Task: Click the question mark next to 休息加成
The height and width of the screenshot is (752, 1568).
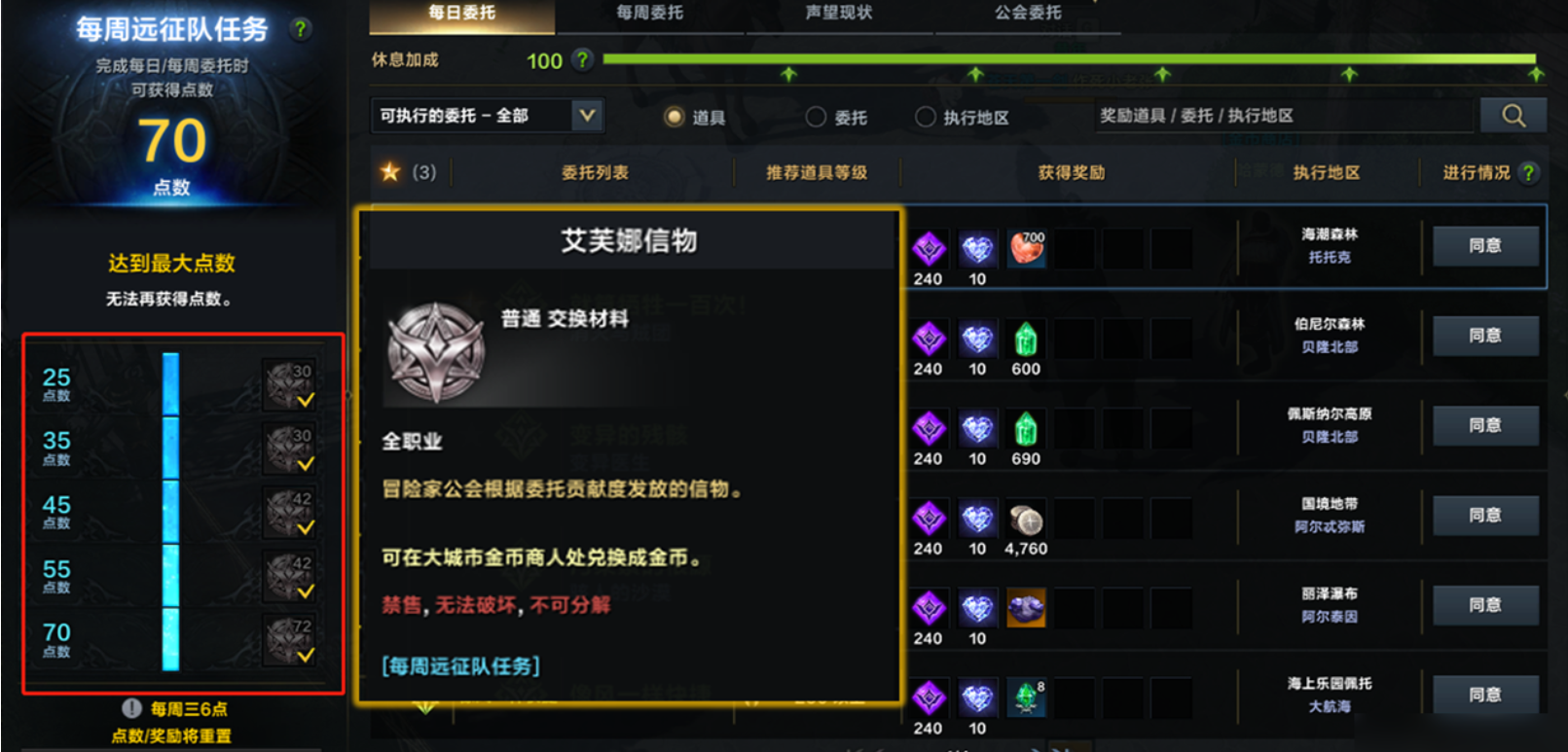Action: pos(582,60)
